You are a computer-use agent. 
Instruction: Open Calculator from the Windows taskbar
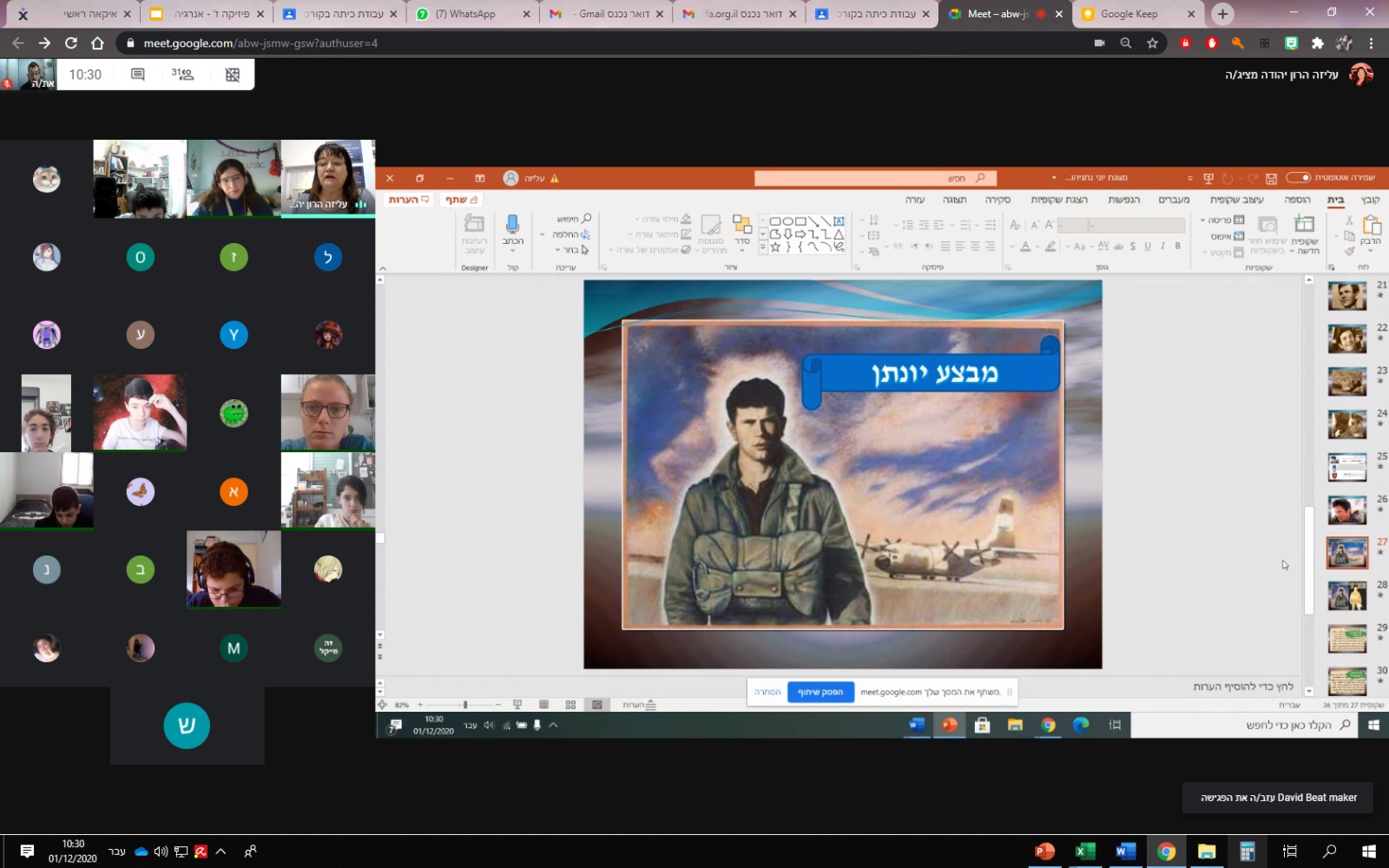click(1247, 852)
